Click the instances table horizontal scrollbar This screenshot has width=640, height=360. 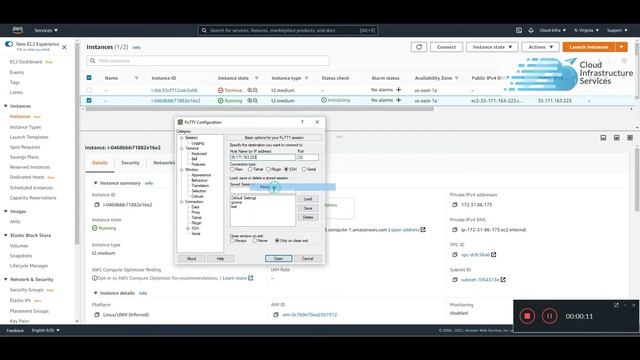tap(259, 109)
